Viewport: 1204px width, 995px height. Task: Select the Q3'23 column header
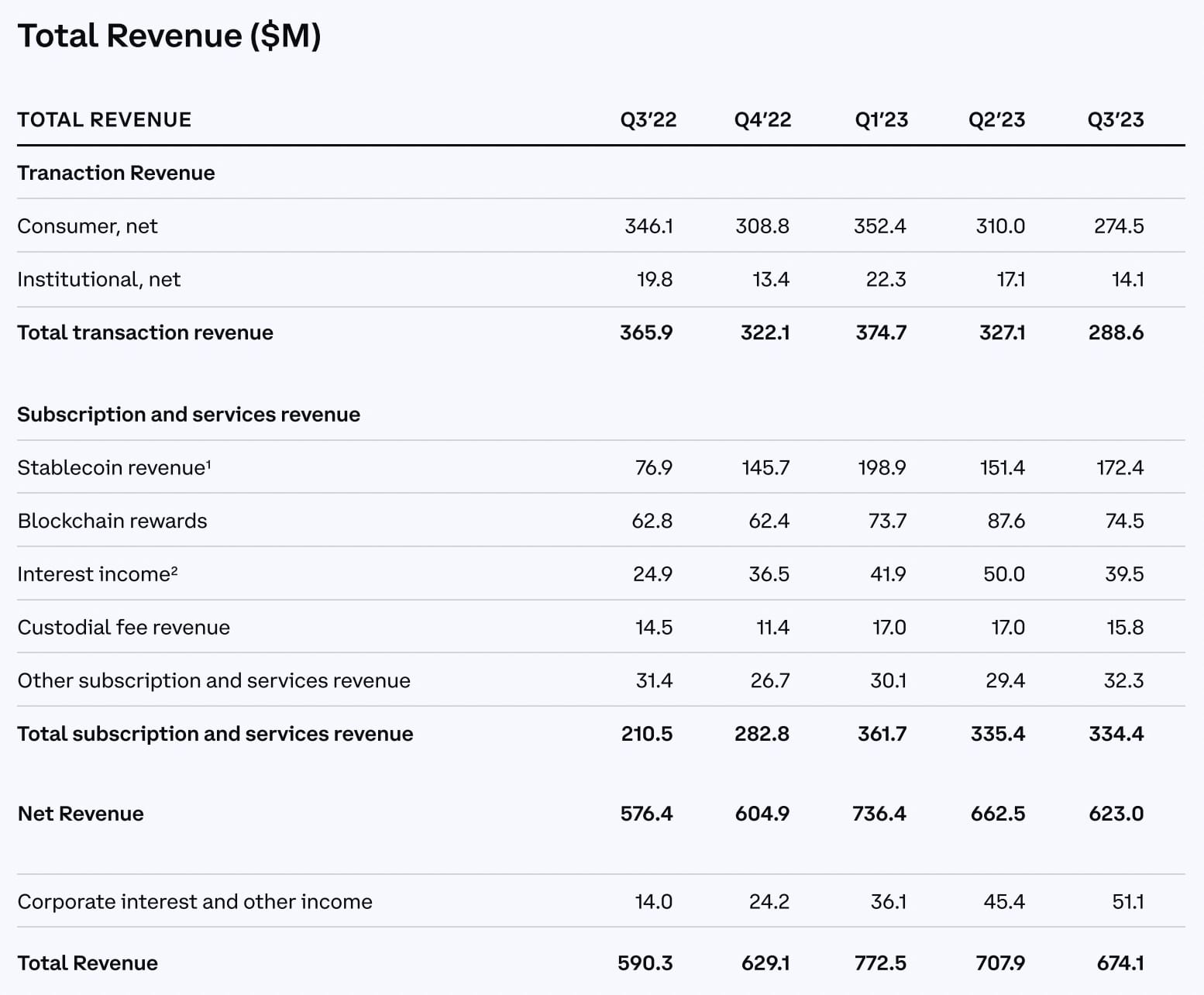tap(1116, 119)
